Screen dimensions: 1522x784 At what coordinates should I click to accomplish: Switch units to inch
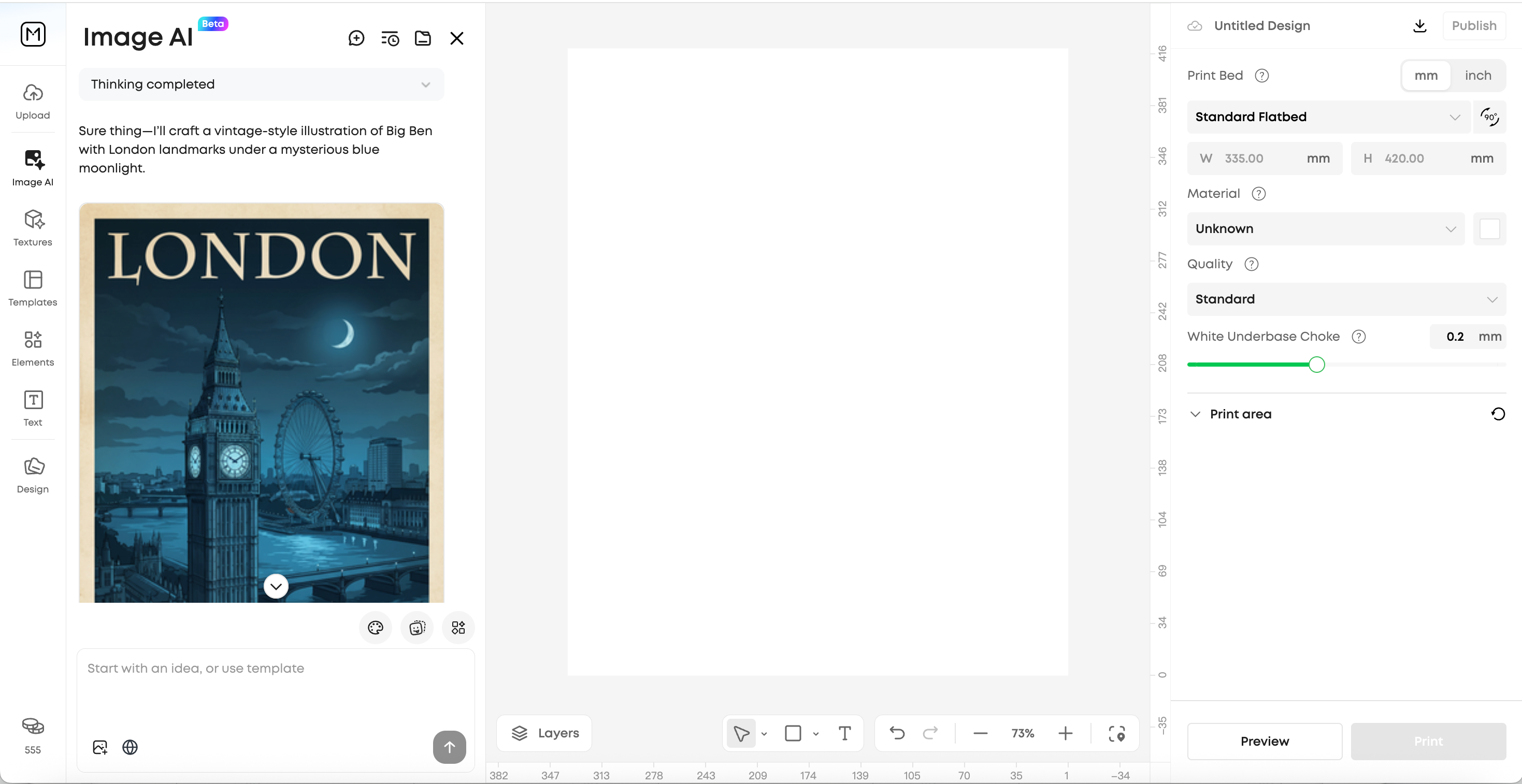coord(1477,76)
